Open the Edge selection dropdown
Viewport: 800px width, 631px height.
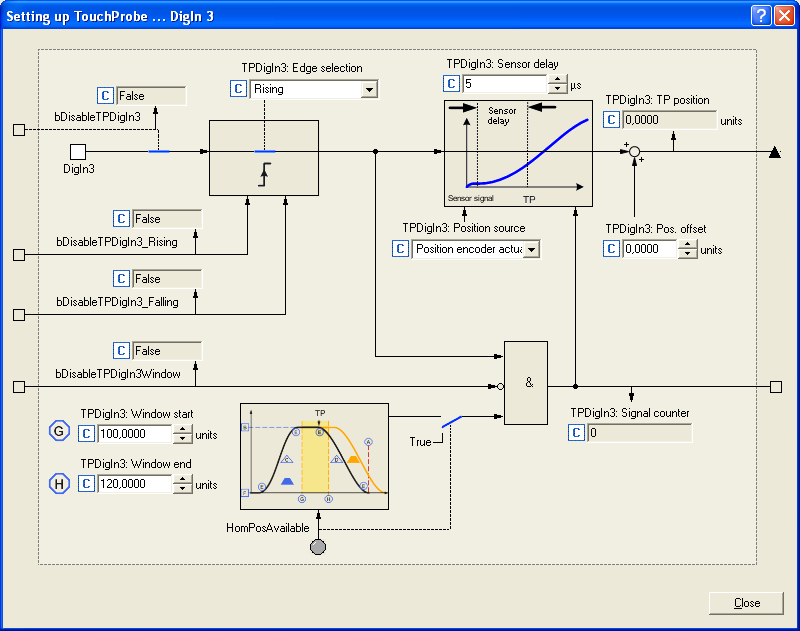369,90
